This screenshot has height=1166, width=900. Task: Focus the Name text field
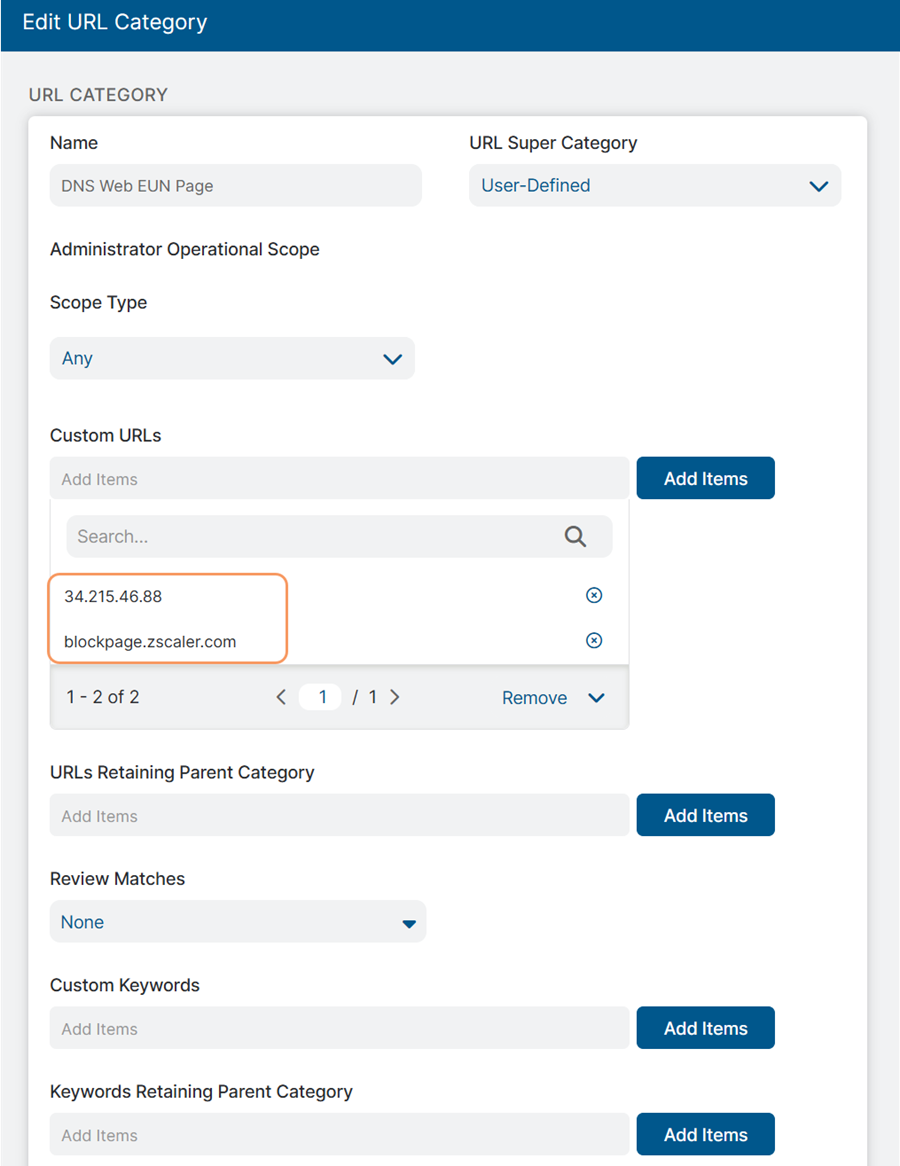tap(235, 186)
